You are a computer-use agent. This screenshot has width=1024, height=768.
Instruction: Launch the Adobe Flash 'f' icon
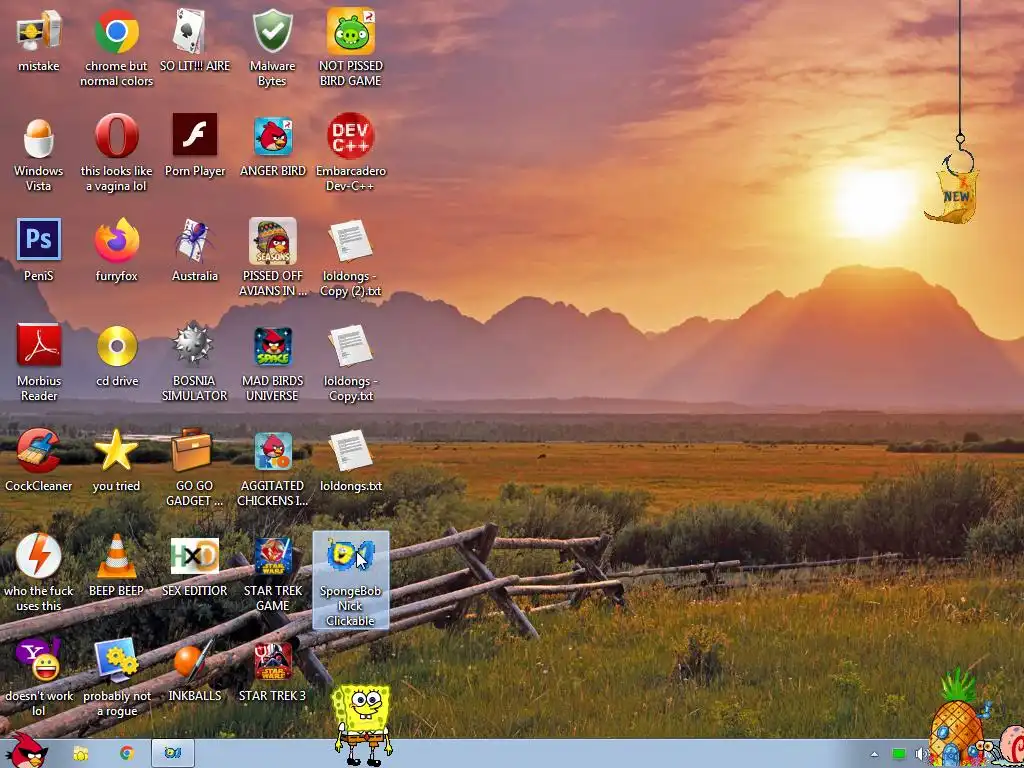click(195, 135)
